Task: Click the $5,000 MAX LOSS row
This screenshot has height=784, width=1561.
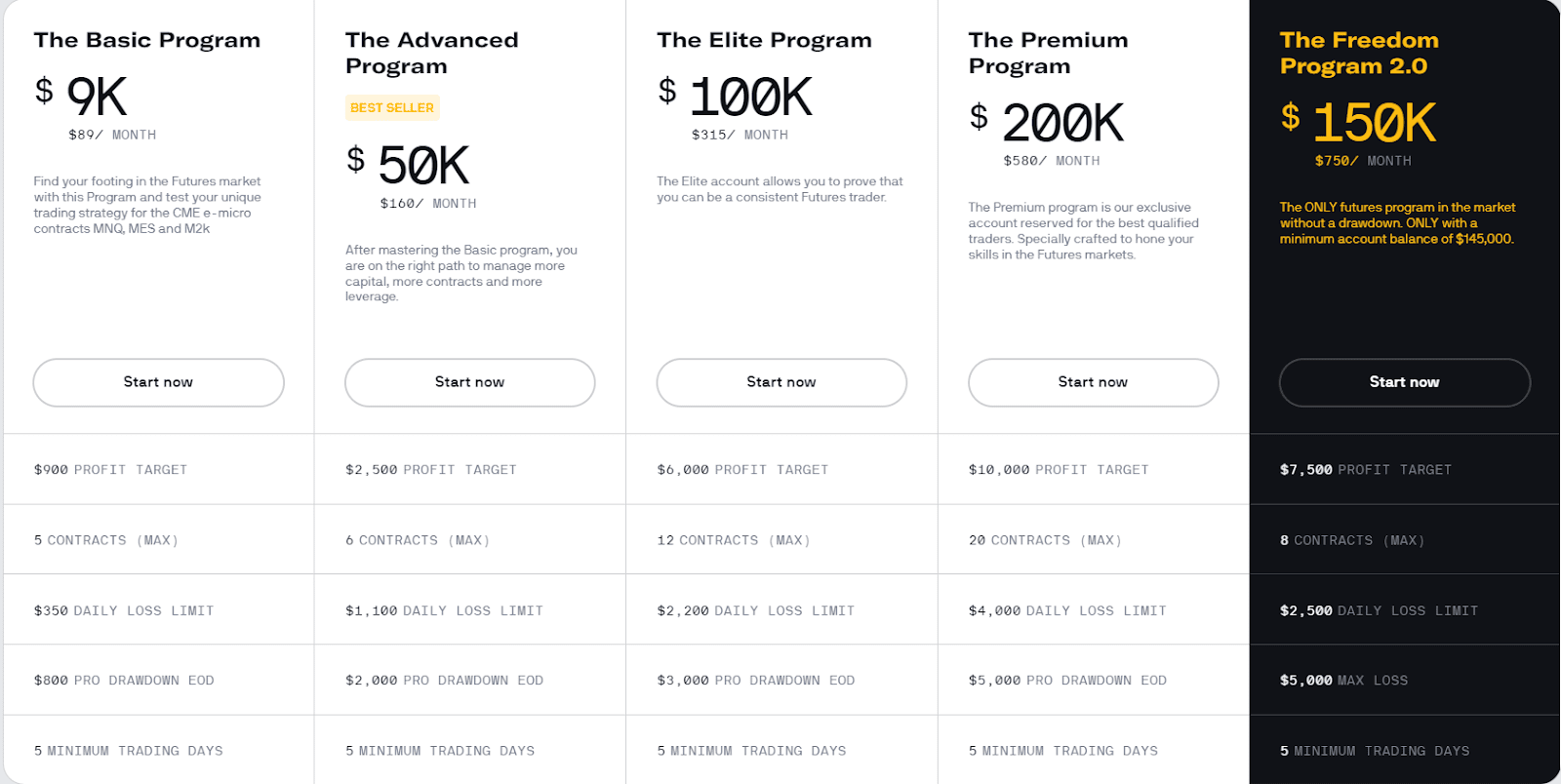Action: click(x=1405, y=680)
